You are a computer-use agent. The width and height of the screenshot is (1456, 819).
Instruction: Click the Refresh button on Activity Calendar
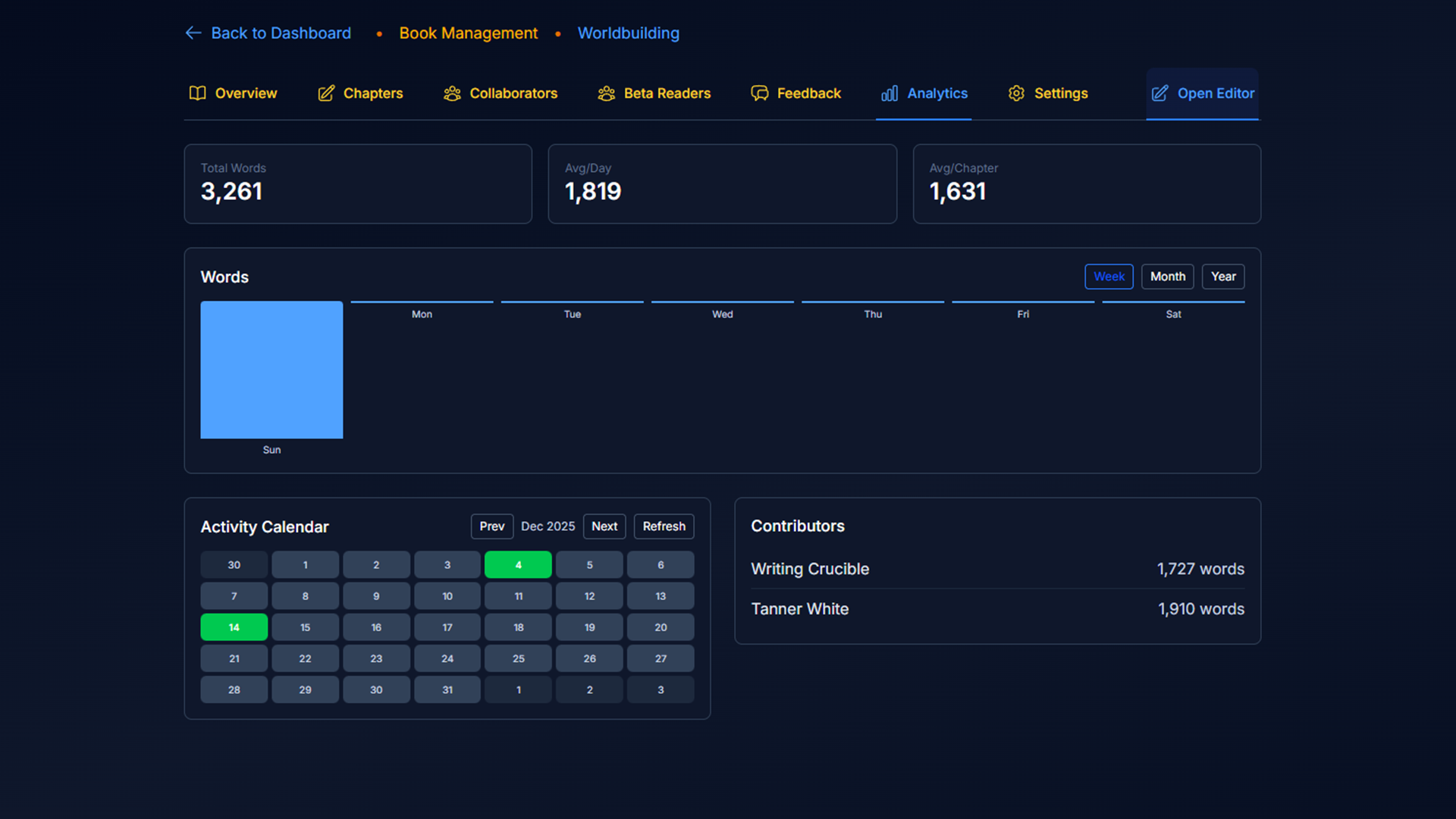(x=664, y=526)
